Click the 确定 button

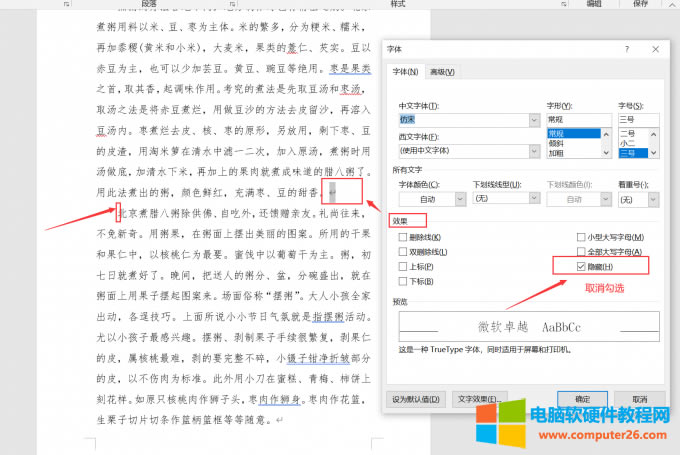click(581, 399)
